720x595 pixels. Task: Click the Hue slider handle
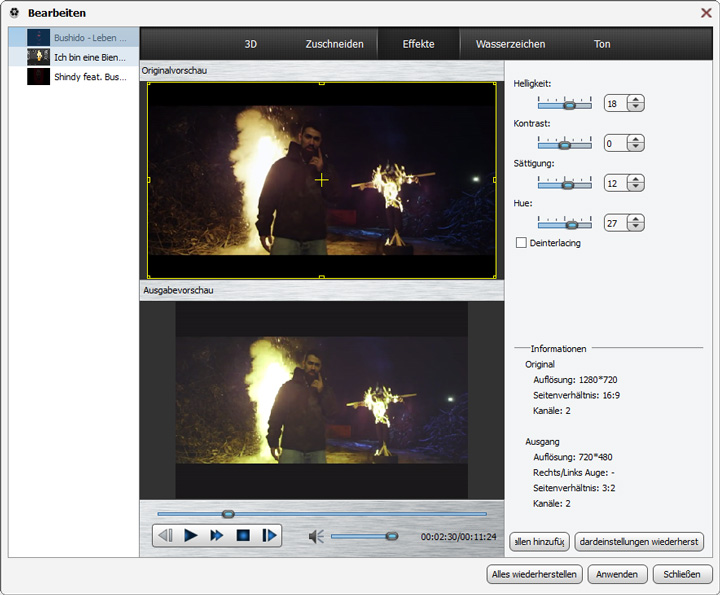click(x=572, y=225)
